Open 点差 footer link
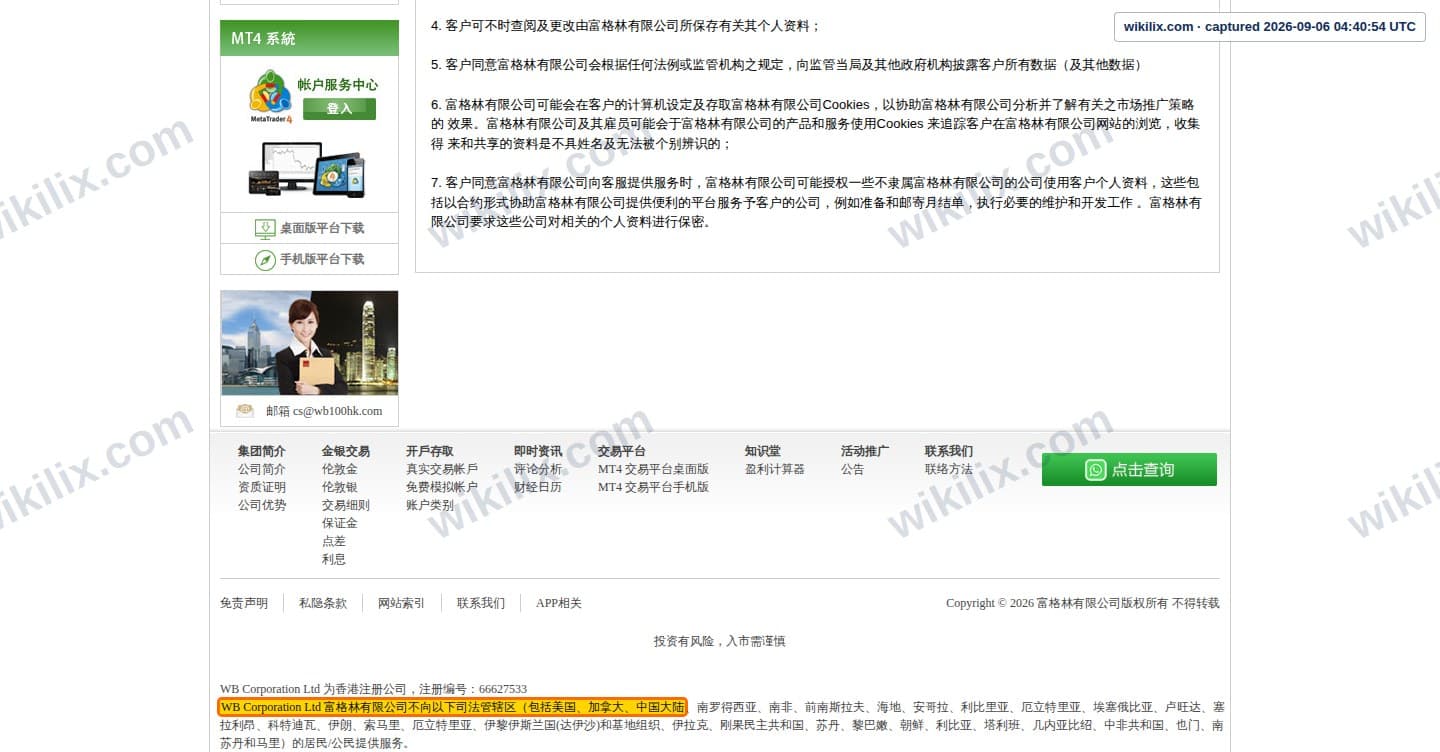 click(x=334, y=541)
